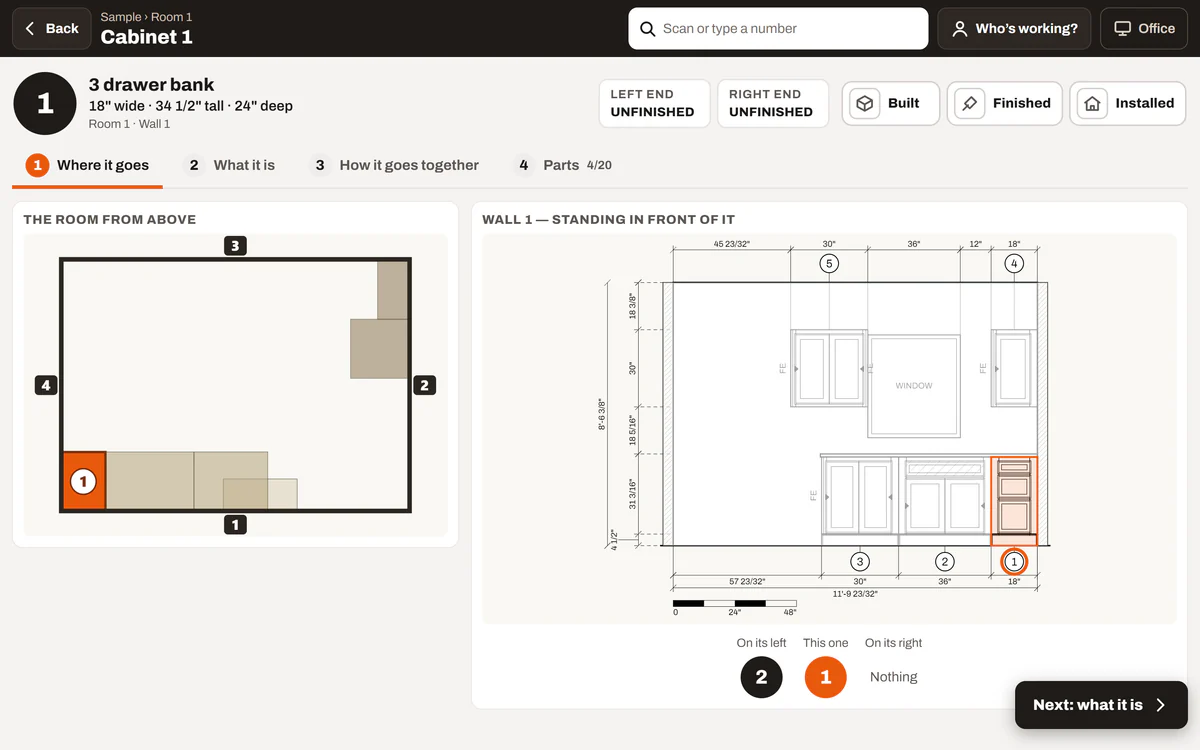Open Who's working person selector
The height and width of the screenshot is (750, 1200).
point(1014,29)
